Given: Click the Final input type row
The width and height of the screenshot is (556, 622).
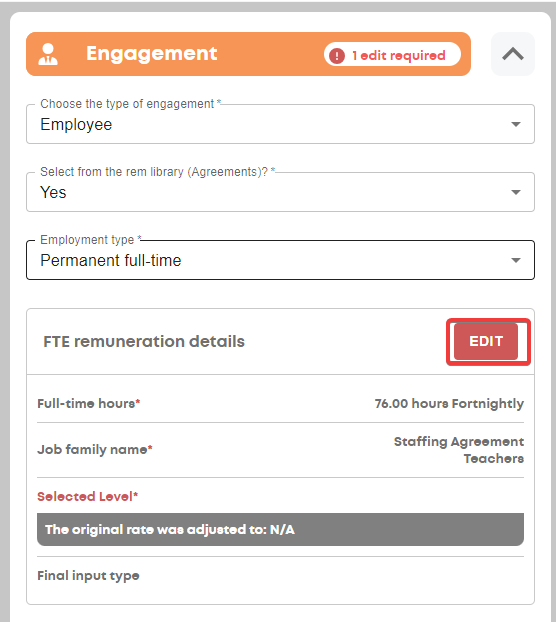Looking at the screenshot, I should [x=280, y=576].
